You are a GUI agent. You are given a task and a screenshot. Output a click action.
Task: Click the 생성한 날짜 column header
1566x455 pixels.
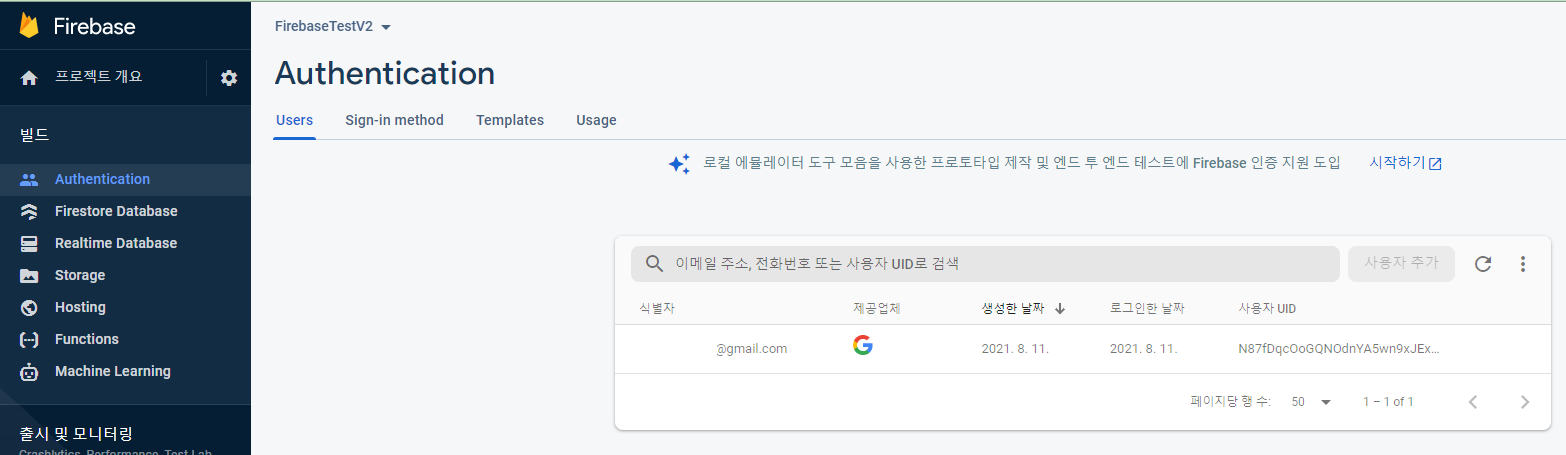click(1013, 309)
